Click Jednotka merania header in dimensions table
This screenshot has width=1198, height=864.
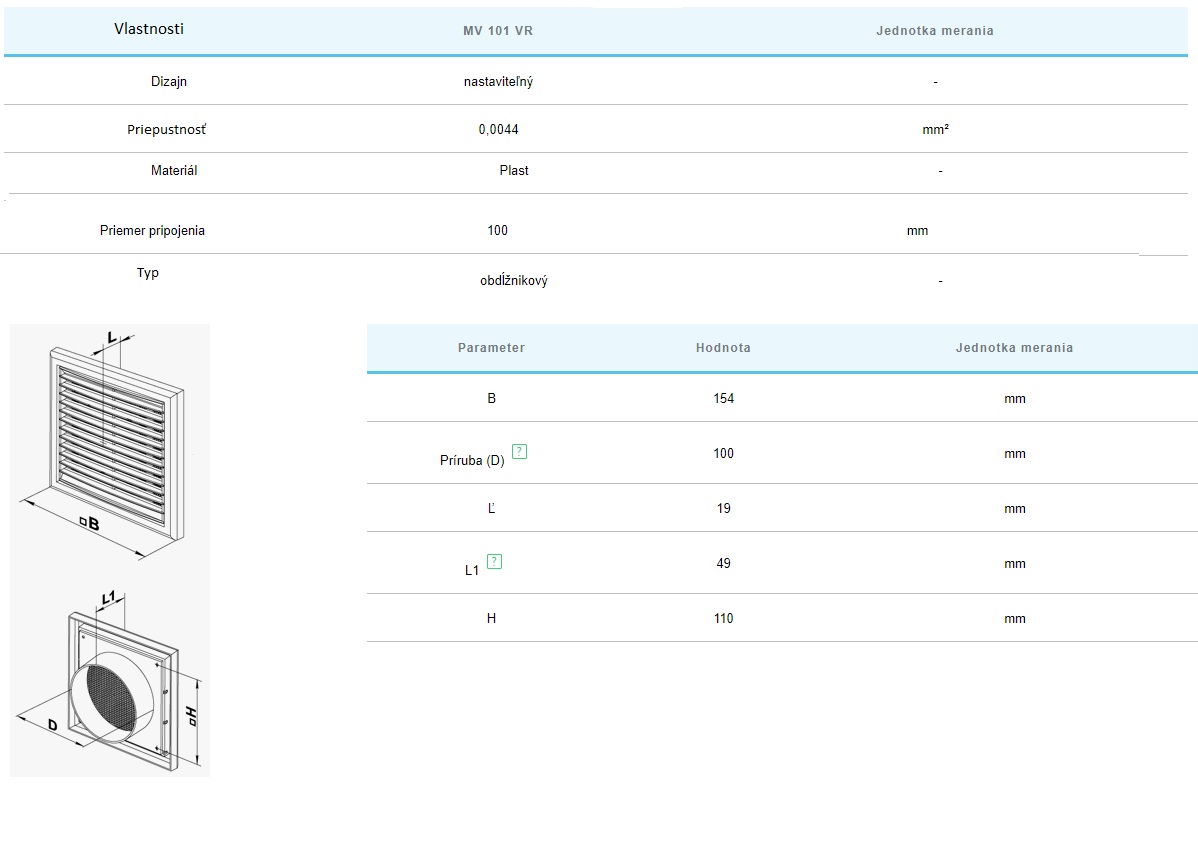point(1014,348)
